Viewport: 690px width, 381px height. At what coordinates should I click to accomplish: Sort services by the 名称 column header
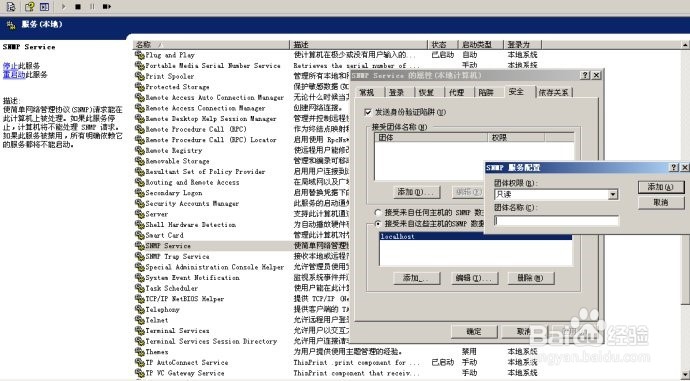(x=211, y=44)
